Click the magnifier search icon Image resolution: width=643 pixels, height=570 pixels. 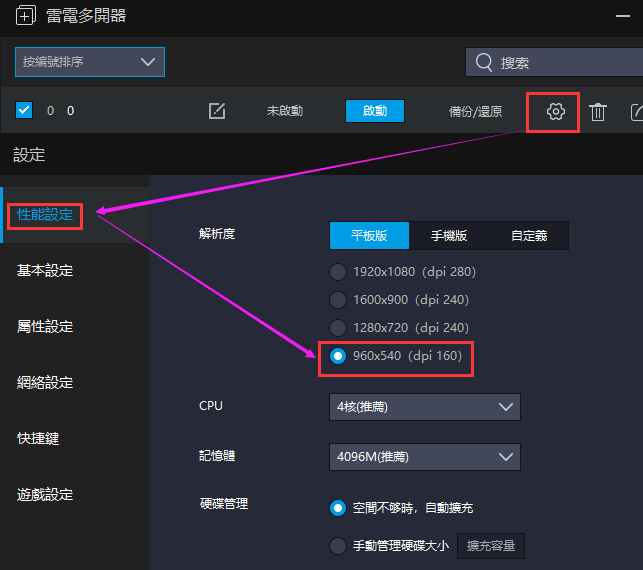(x=483, y=62)
